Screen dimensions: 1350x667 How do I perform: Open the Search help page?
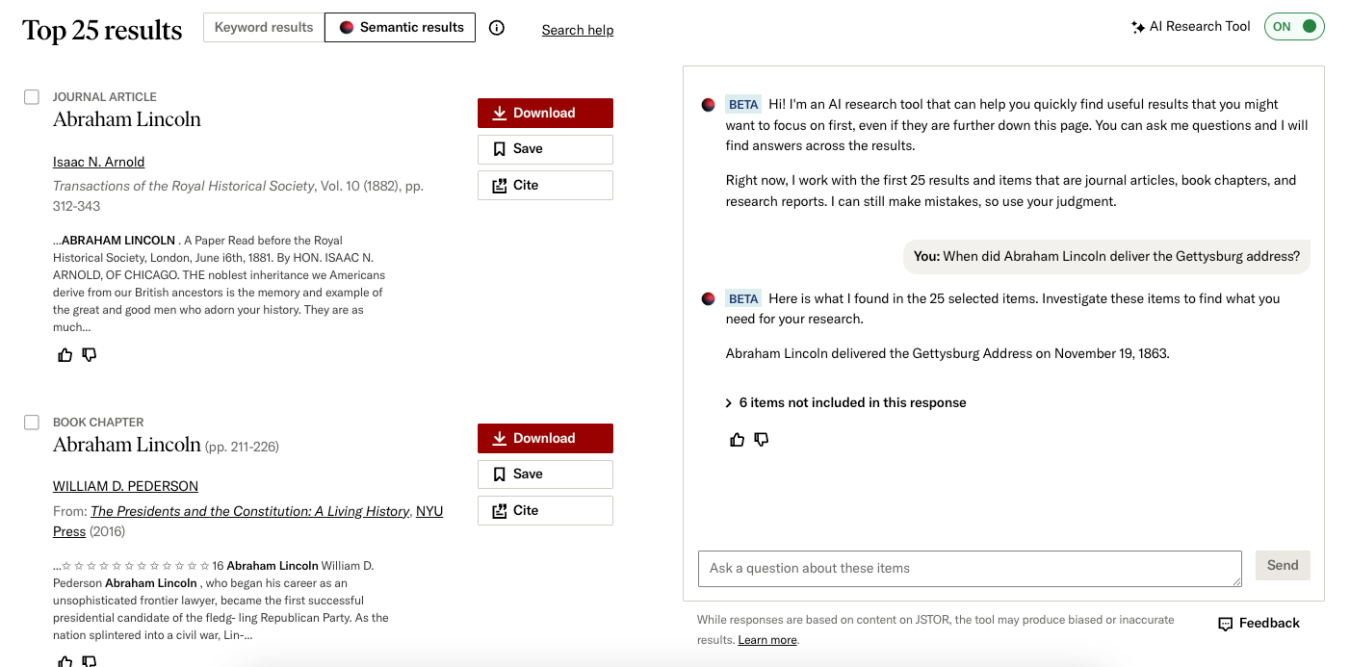click(x=577, y=30)
